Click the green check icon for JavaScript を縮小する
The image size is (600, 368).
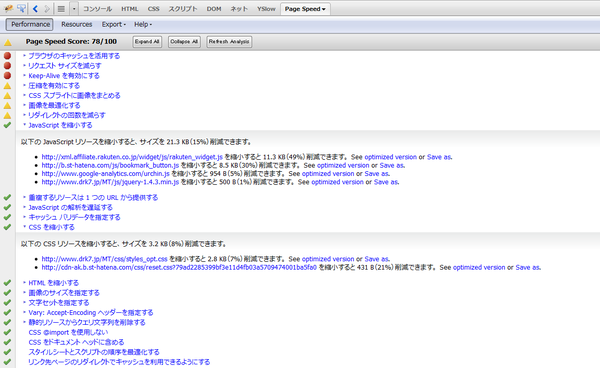click(7, 125)
